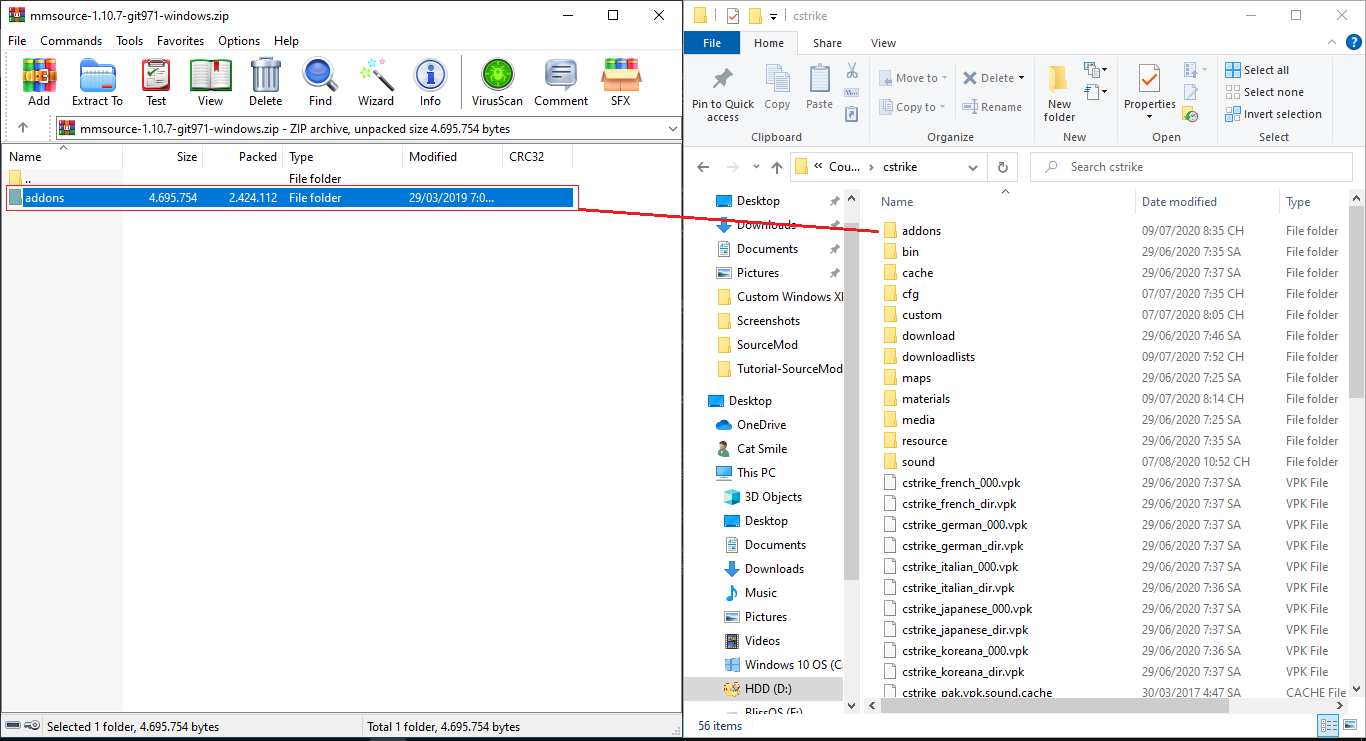The height and width of the screenshot is (741, 1366).
Task: Click the Paste icon in Explorer ribbon
Action: coord(819,87)
